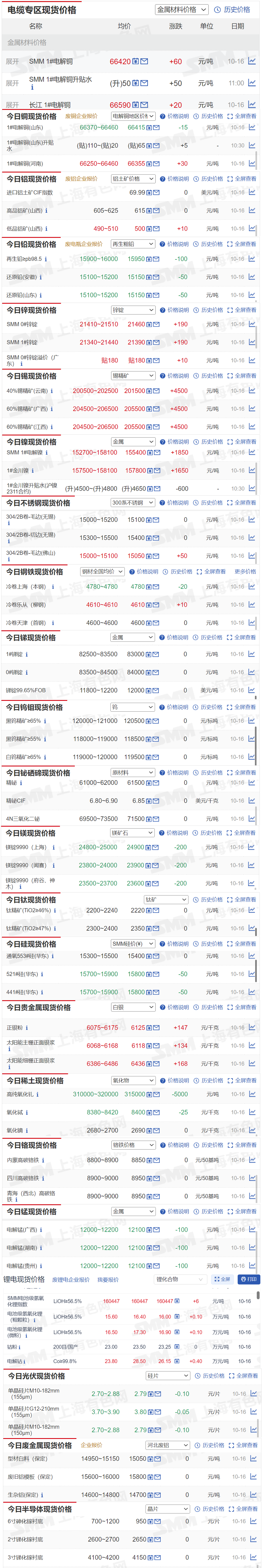Click the 155400 average price for SMM 1#电解镍
Screen dimensions: 263x1568
136,452
